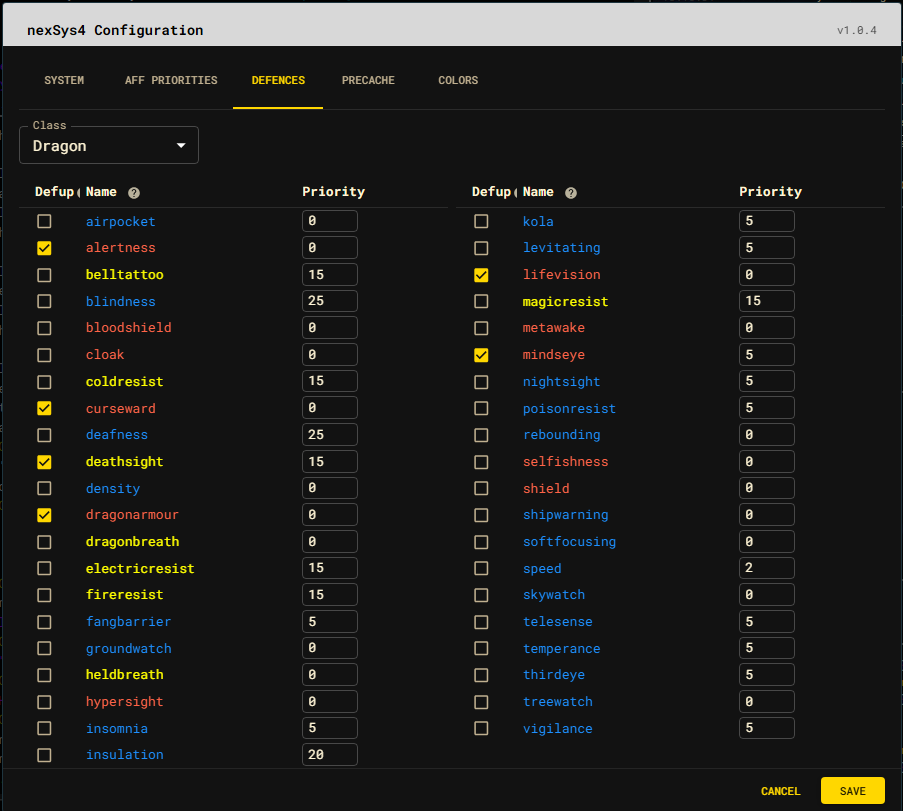This screenshot has width=903, height=811.
Task: Enable the speed defup checkbox
Action: [481, 569]
